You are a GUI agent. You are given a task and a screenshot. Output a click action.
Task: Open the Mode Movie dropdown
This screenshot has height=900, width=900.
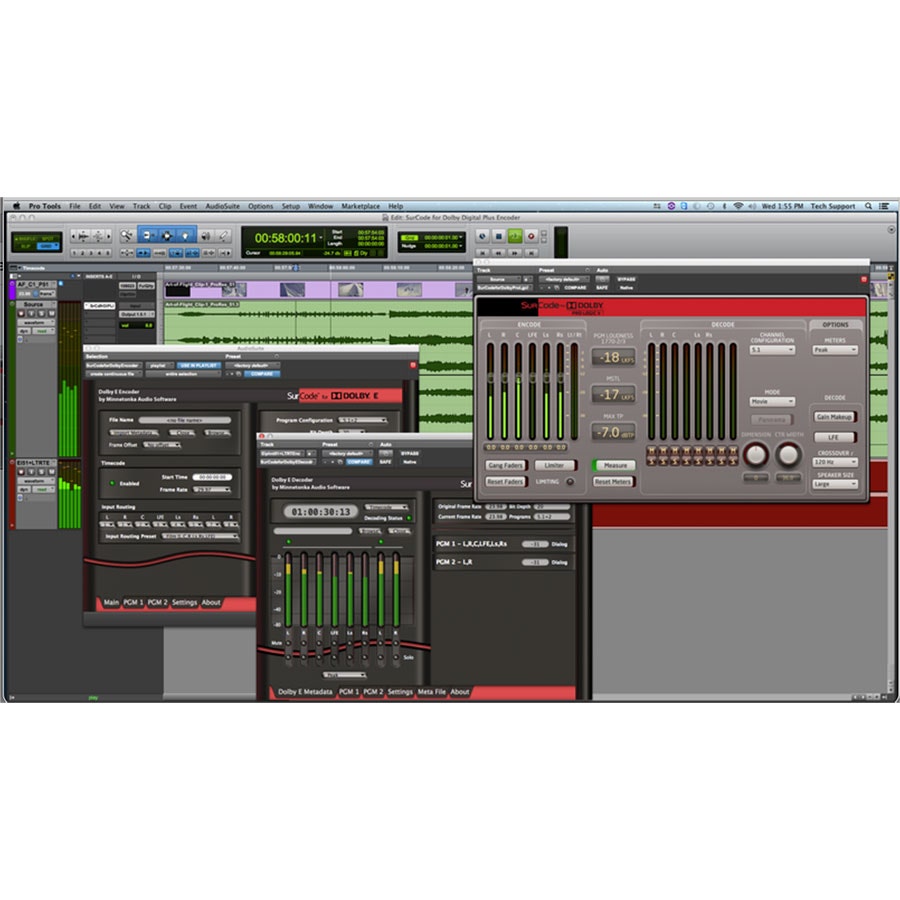[772, 401]
